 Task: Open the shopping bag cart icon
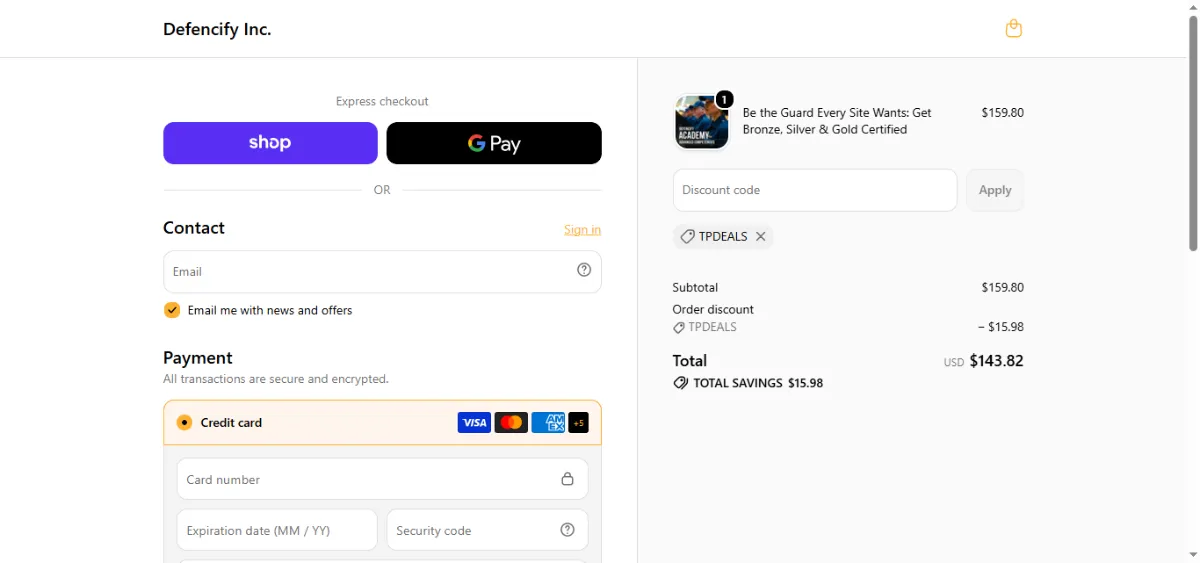[1013, 28]
